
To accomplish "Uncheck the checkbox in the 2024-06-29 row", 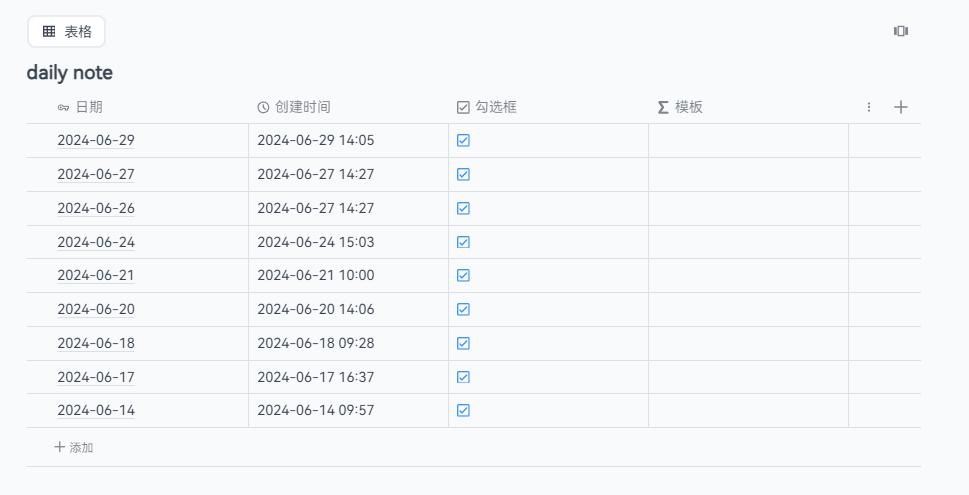I will [x=463, y=141].
